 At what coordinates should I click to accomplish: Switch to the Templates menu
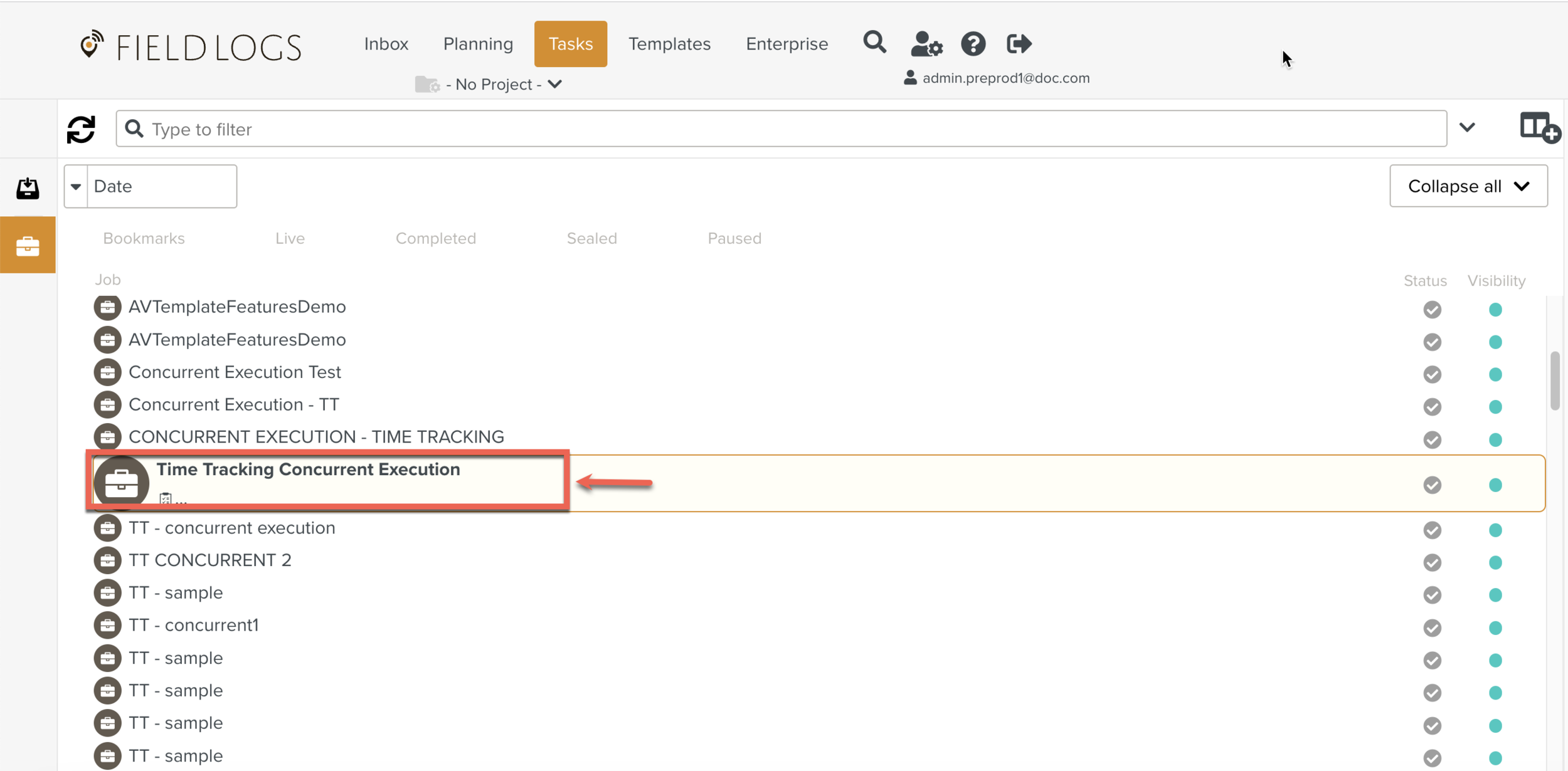coord(669,44)
